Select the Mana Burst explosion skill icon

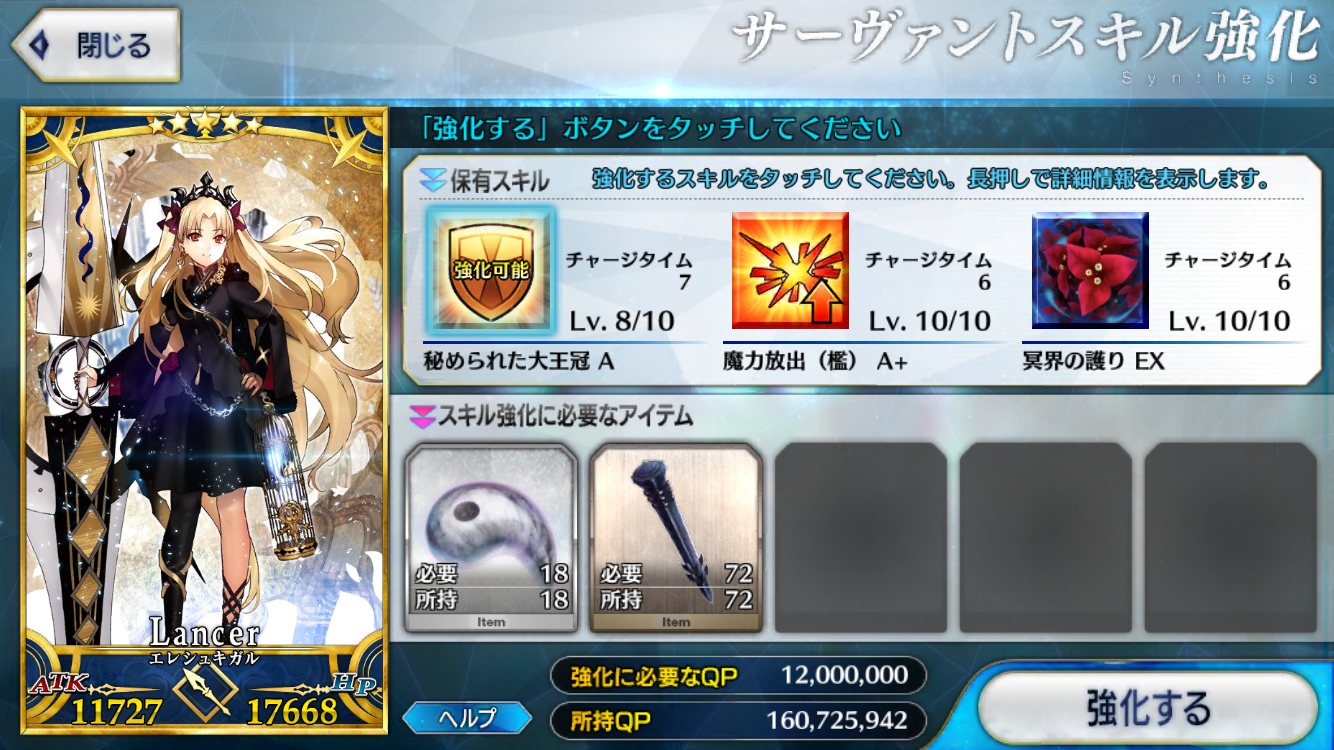pos(790,270)
